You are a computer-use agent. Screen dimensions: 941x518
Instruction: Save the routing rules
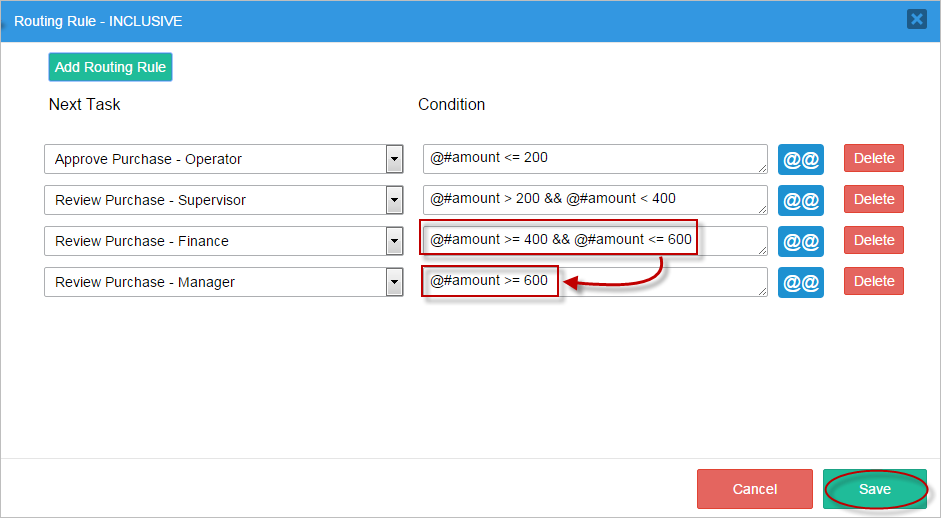(874, 489)
